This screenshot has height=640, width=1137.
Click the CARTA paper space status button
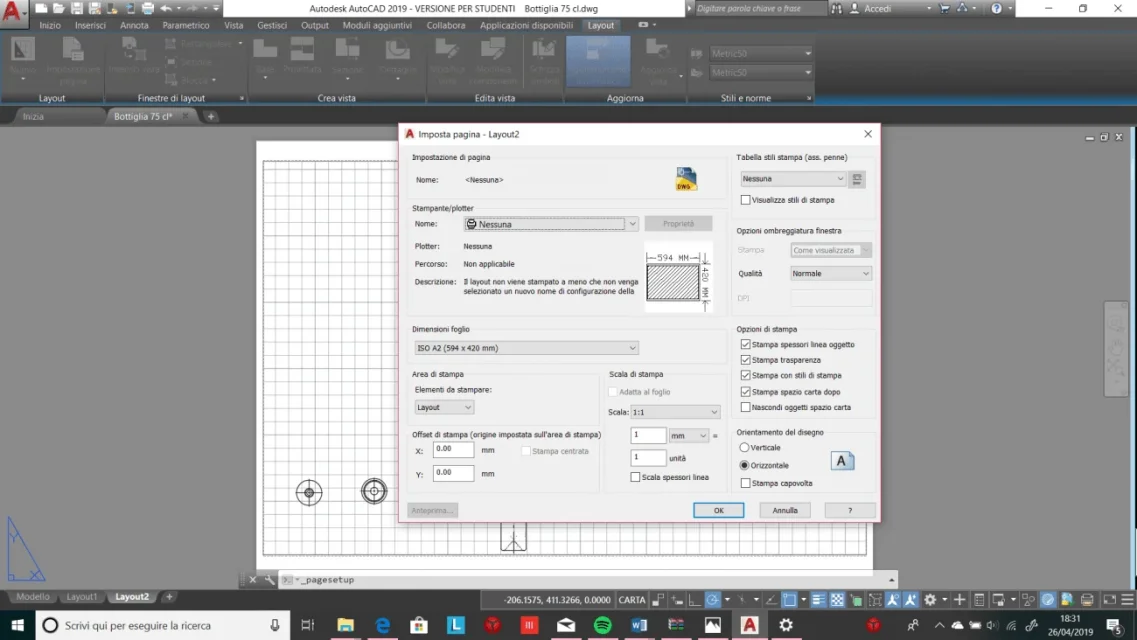(x=632, y=599)
